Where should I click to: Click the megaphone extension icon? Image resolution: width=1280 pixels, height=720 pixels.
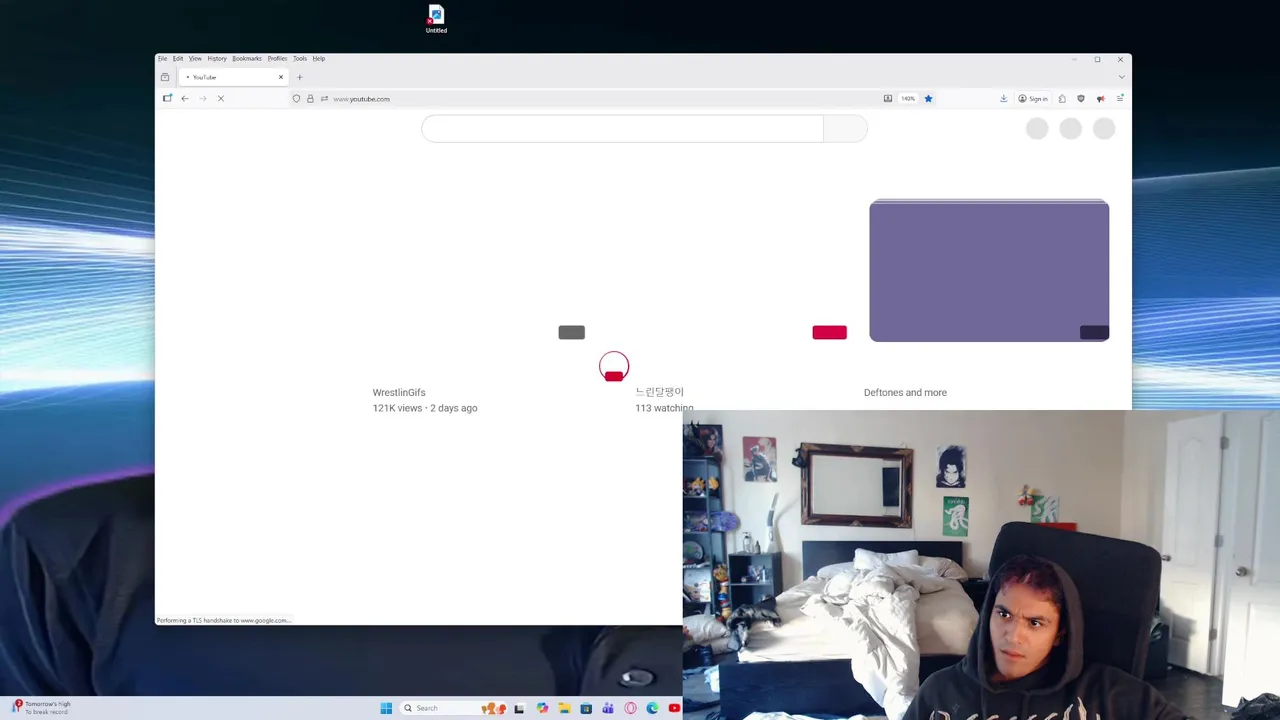(1100, 98)
